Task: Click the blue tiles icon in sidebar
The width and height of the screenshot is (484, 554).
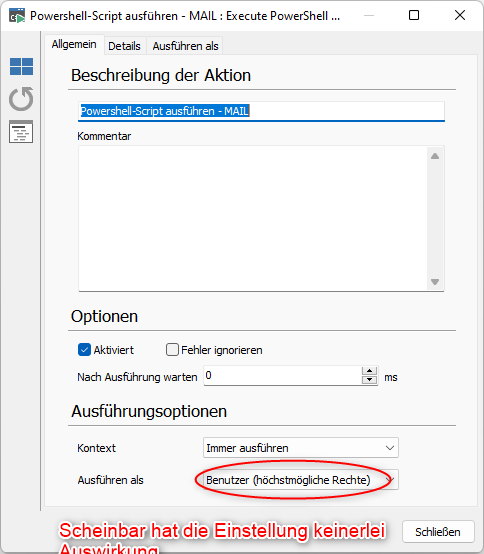Action: [x=22, y=66]
